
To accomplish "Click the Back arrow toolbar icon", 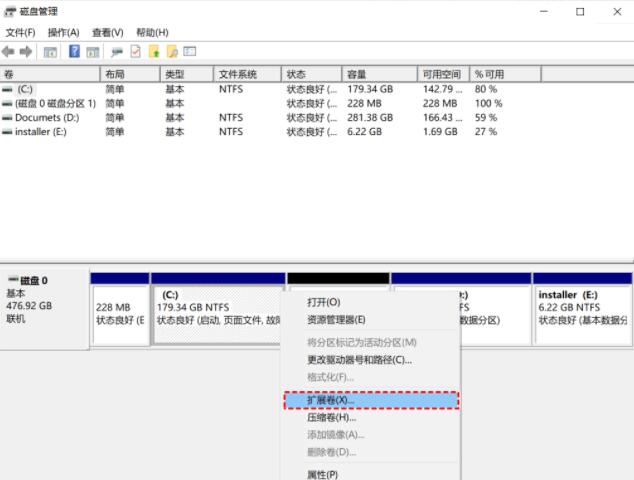I will tap(9, 52).
